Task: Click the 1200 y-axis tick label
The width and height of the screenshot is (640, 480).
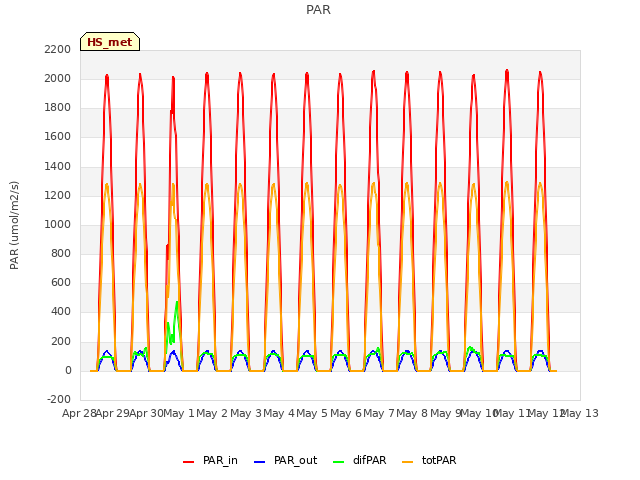Action: [x=58, y=195]
